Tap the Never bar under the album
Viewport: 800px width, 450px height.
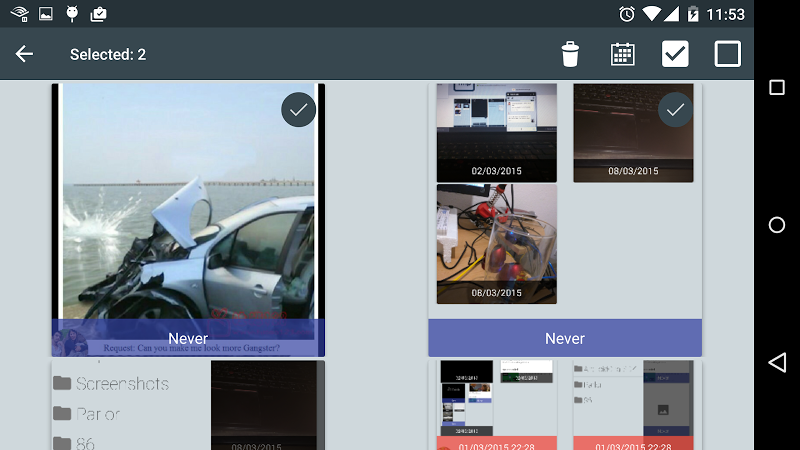[x=565, y=338]
